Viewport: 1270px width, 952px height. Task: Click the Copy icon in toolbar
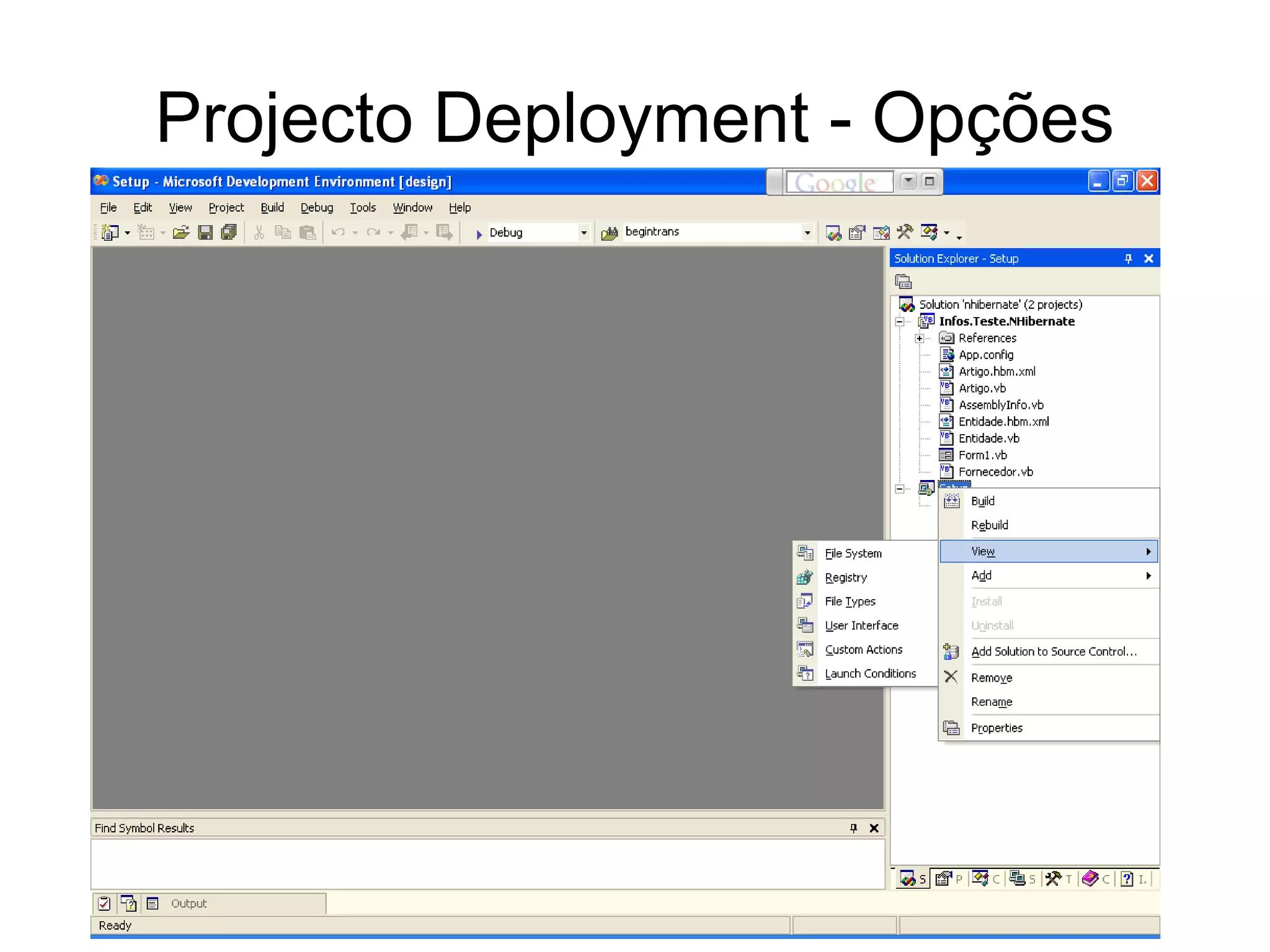coord(283,233)
